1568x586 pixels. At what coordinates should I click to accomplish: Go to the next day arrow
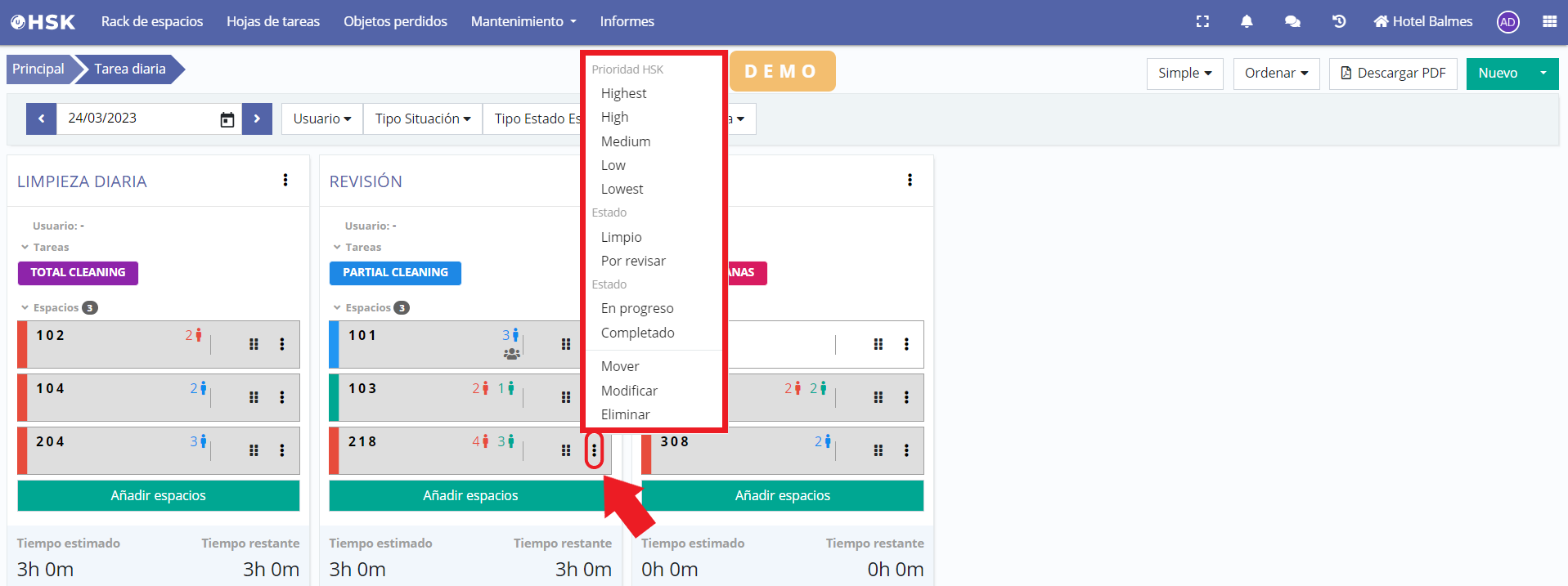(257, 119)
